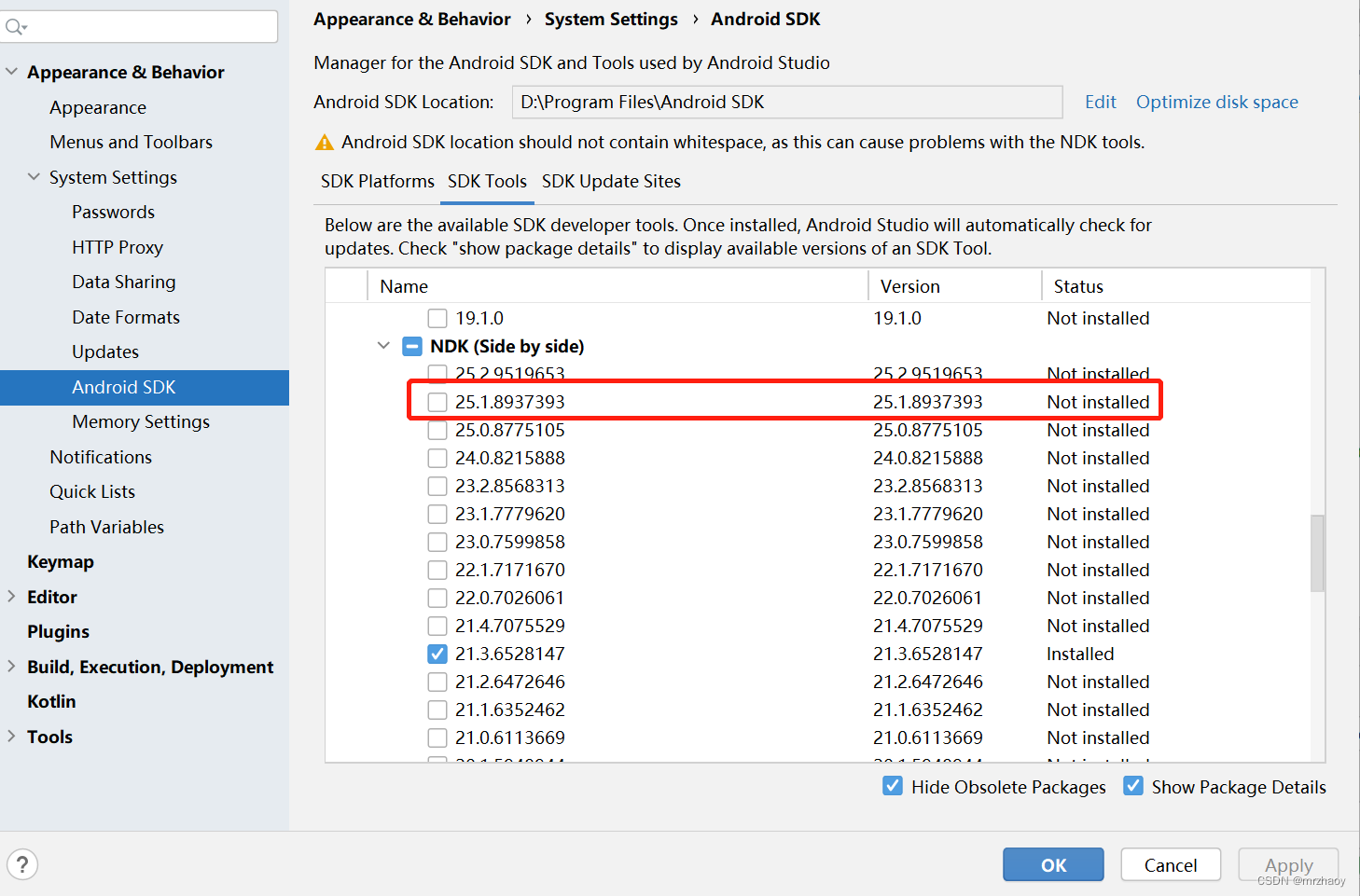
Task: Open Path Variables settings
Action: (x=107, y=527)
